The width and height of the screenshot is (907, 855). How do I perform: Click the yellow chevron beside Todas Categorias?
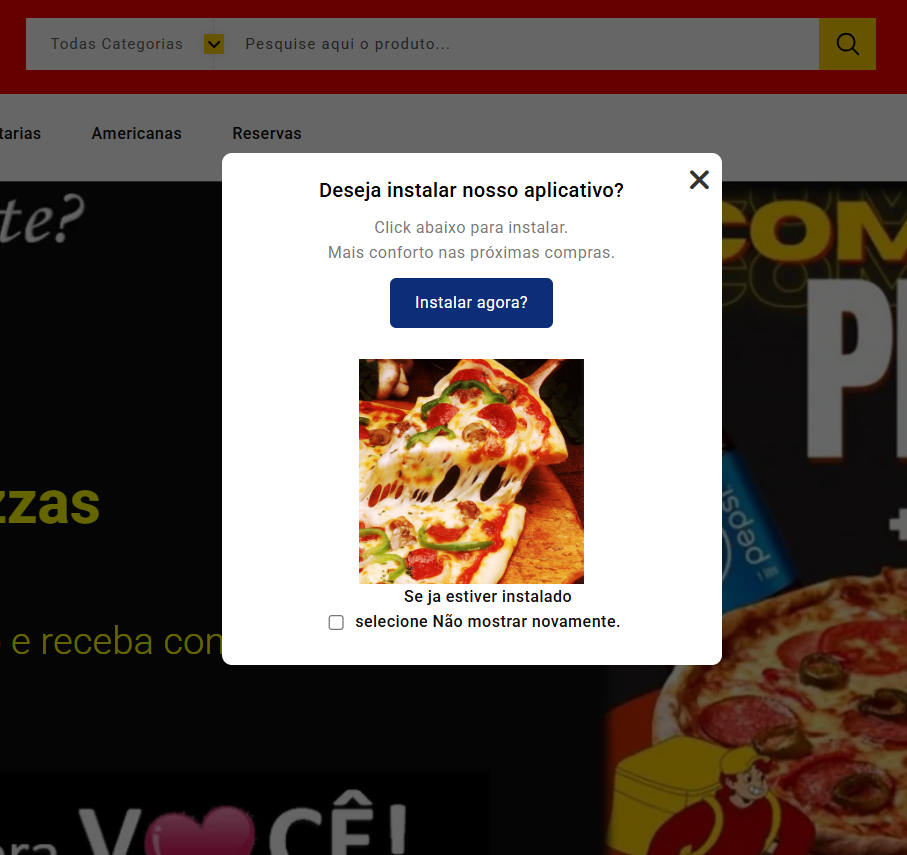coord(213,44)
